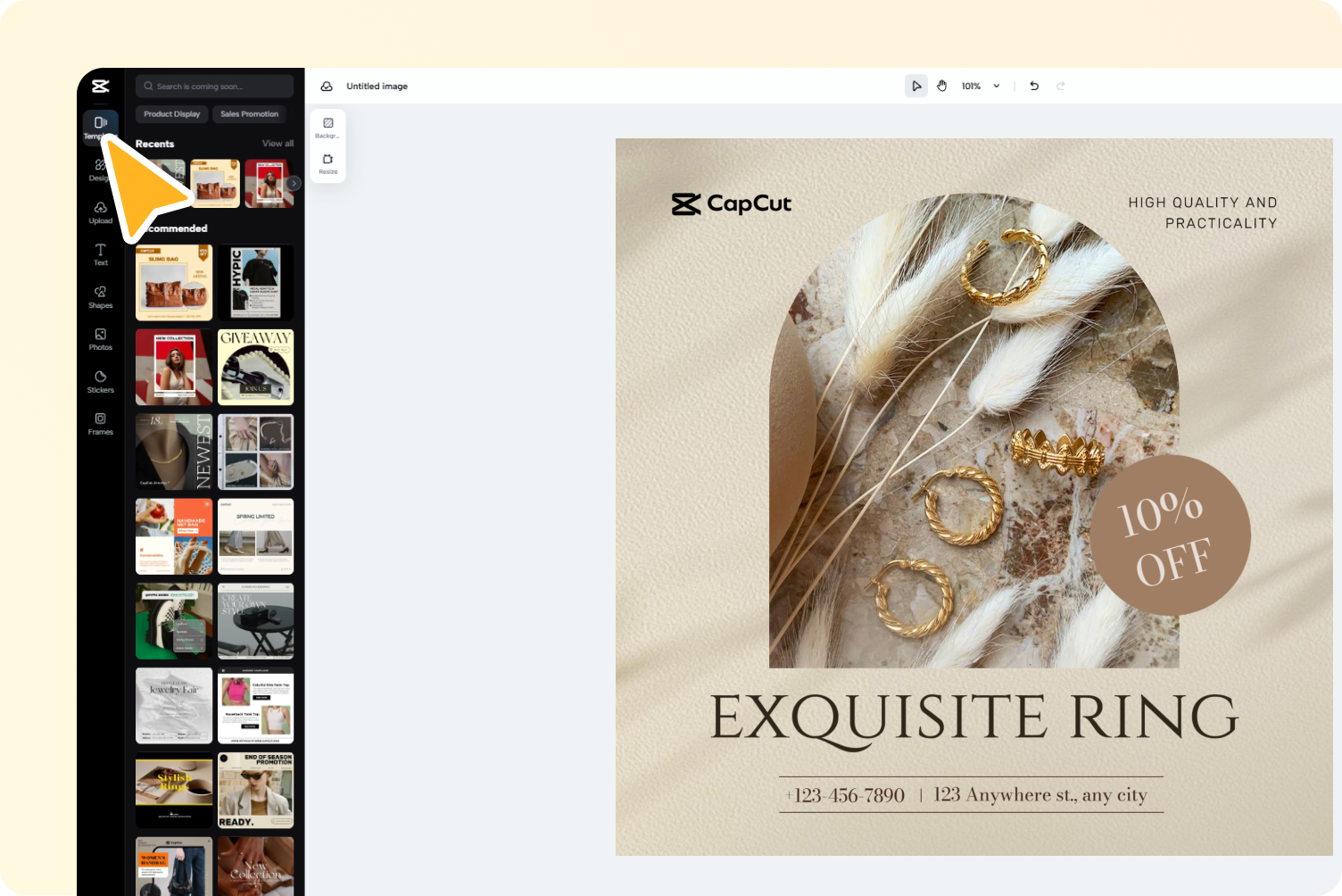The image size is (1342, 896).
Task: Click the Redo arrow
Action: [x=1061, y=86]
